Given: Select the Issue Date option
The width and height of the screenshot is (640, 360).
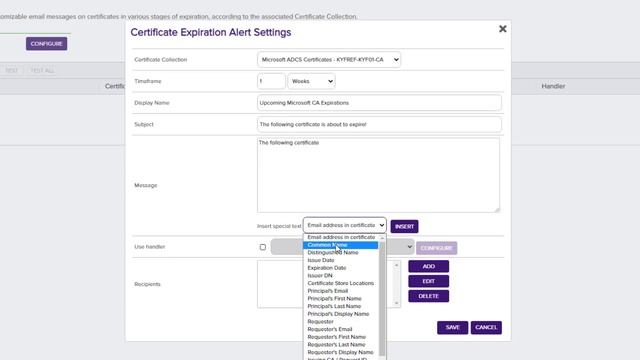Looking at the screenshot, I should tap(341, 260).
